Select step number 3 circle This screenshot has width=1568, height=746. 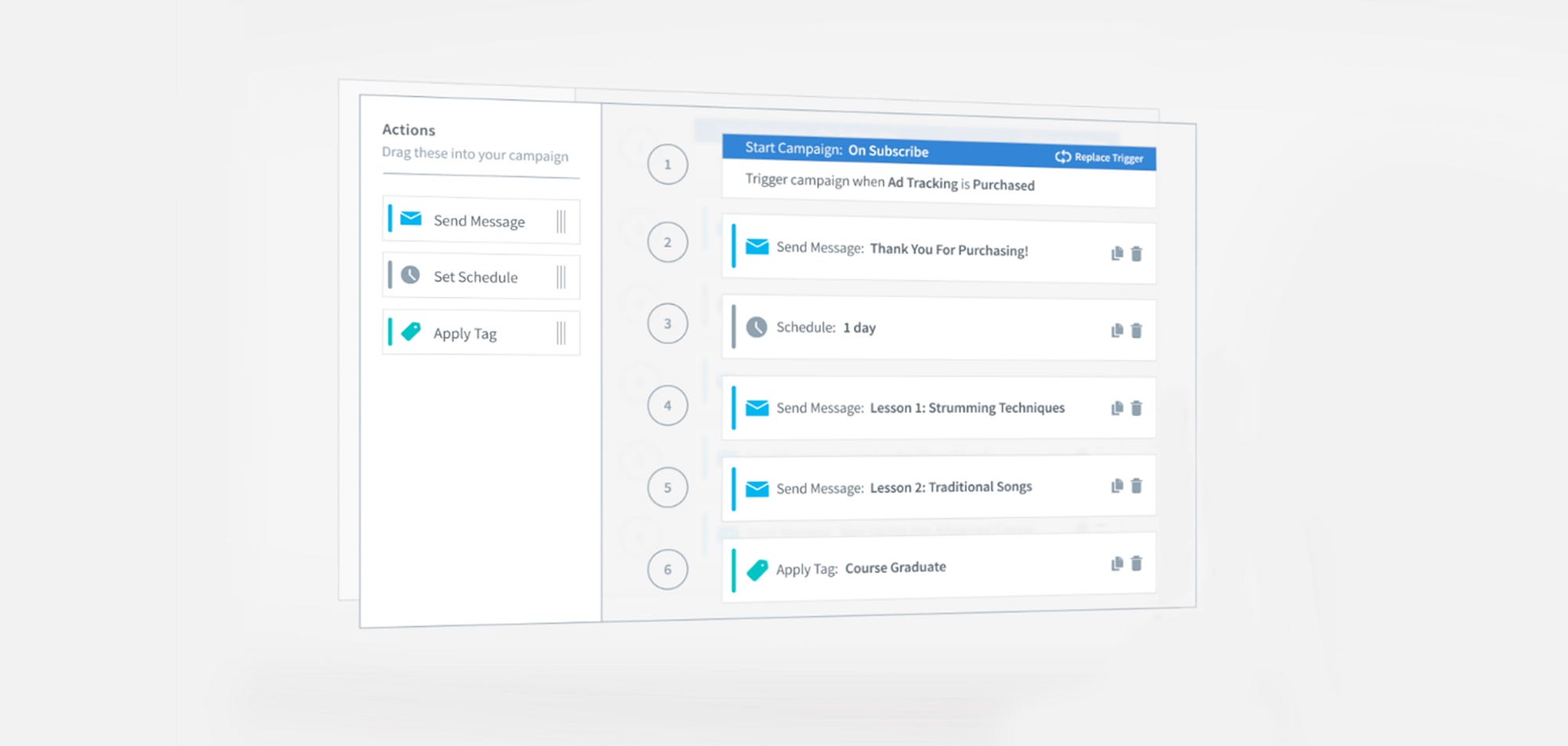tap(668, 323)
